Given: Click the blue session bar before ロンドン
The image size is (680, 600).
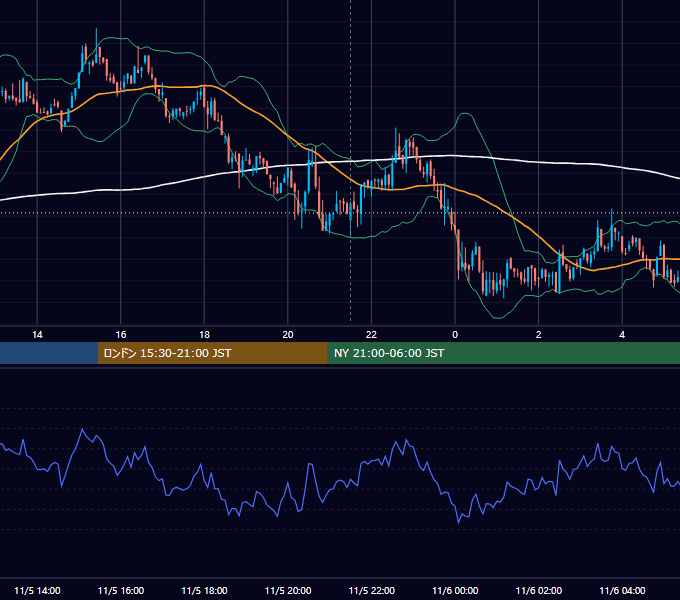Looking at the screenshot, I should click(49, 353).
